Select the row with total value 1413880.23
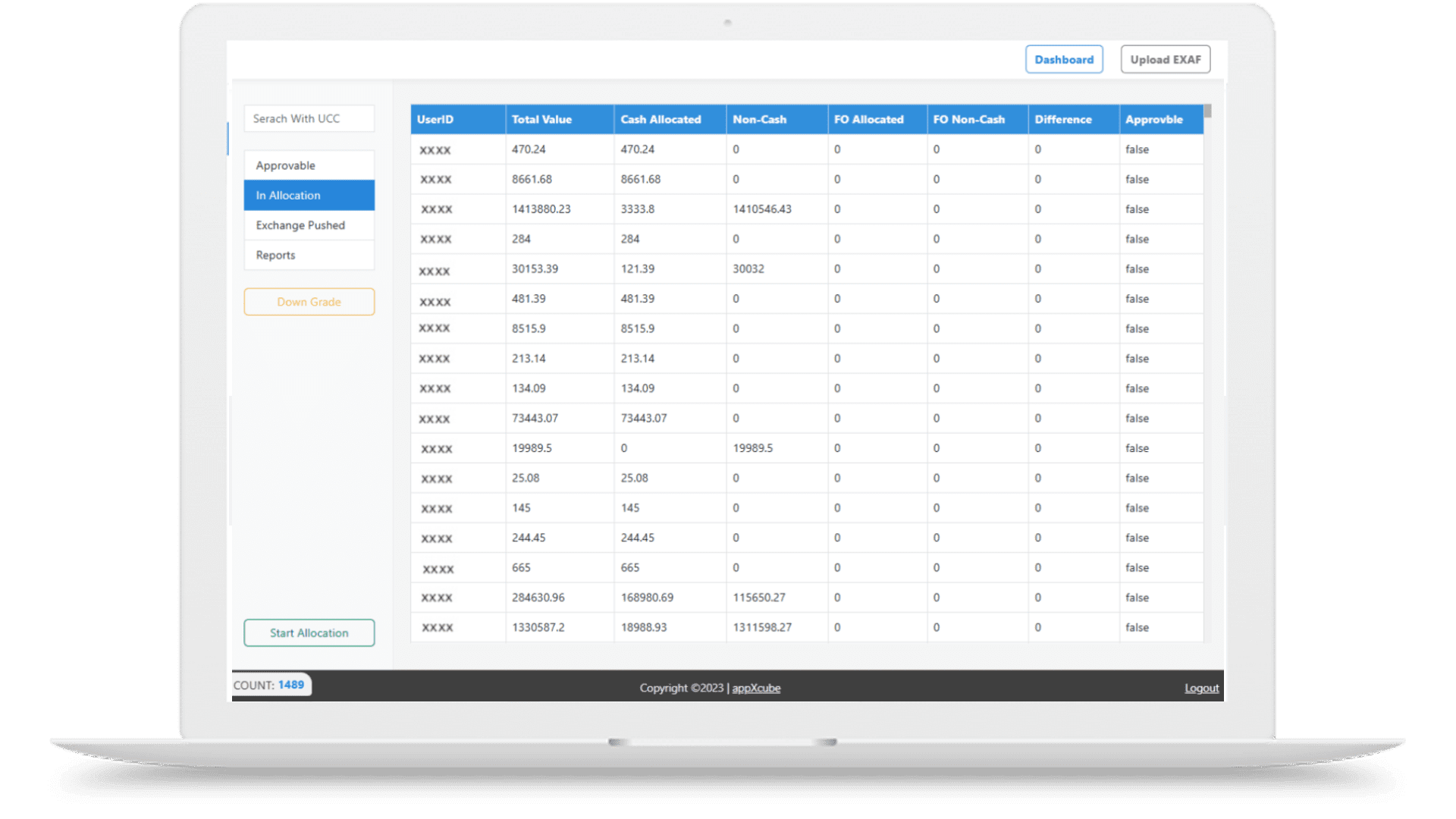This screenshot has height=819, width=1456. pos(541,209)
